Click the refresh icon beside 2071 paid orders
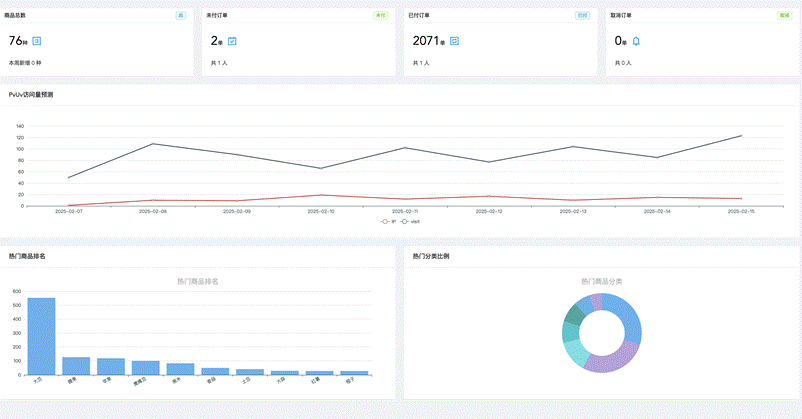Image resolution: width=802 pixels, height=419 pixels. pyautogui.click(x=454, y=41)
